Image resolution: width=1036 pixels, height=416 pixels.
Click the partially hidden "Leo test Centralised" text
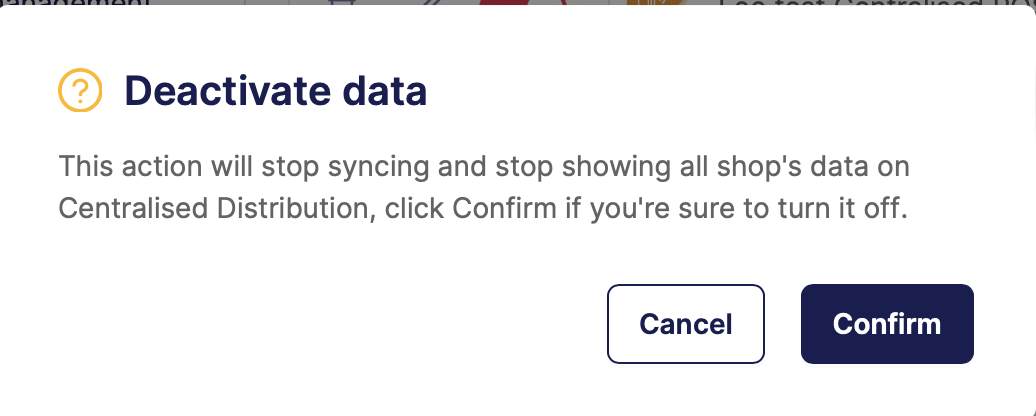(860, 5)
